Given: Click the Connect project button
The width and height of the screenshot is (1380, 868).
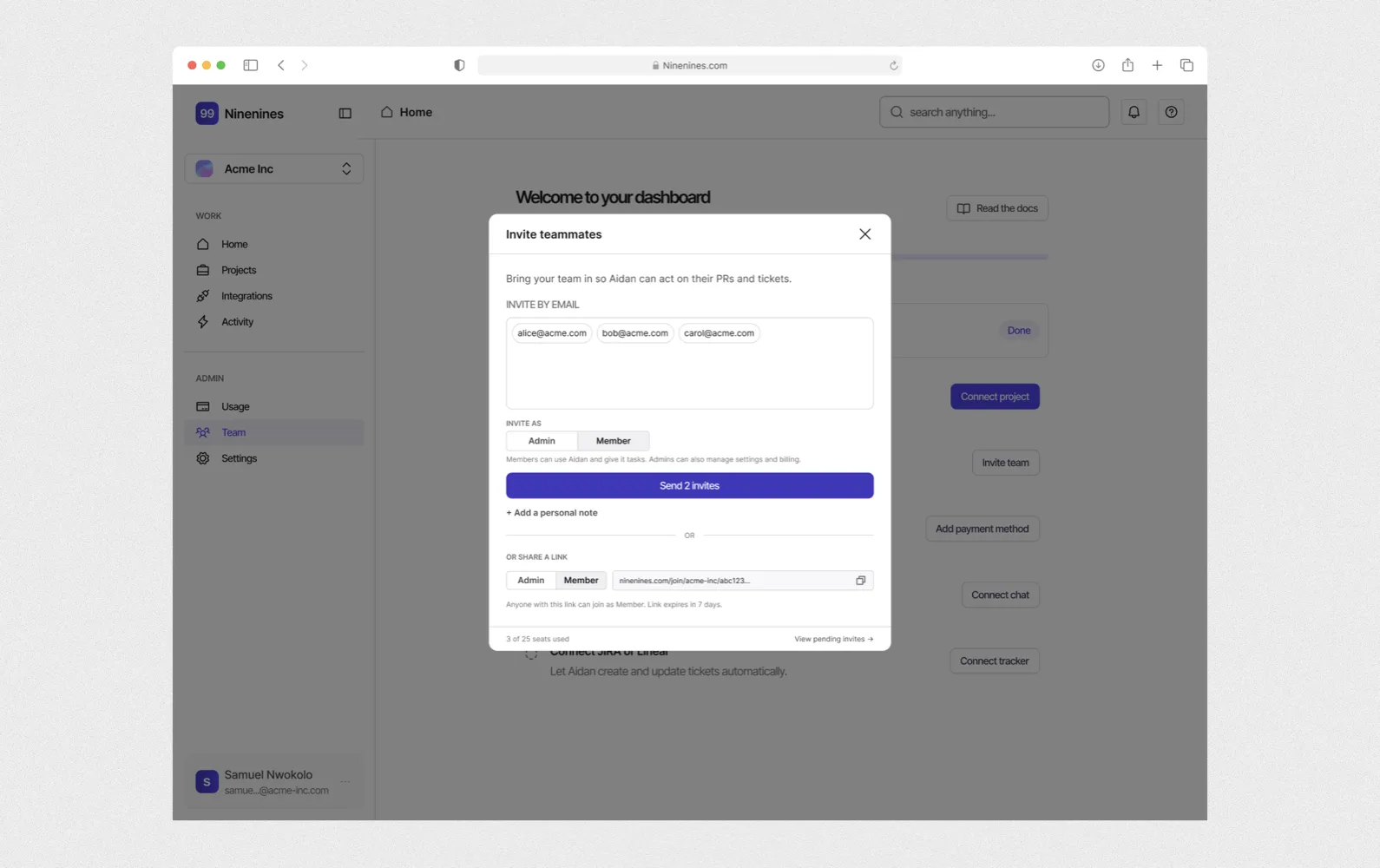Looking at the screenshot, I should 995,397.
